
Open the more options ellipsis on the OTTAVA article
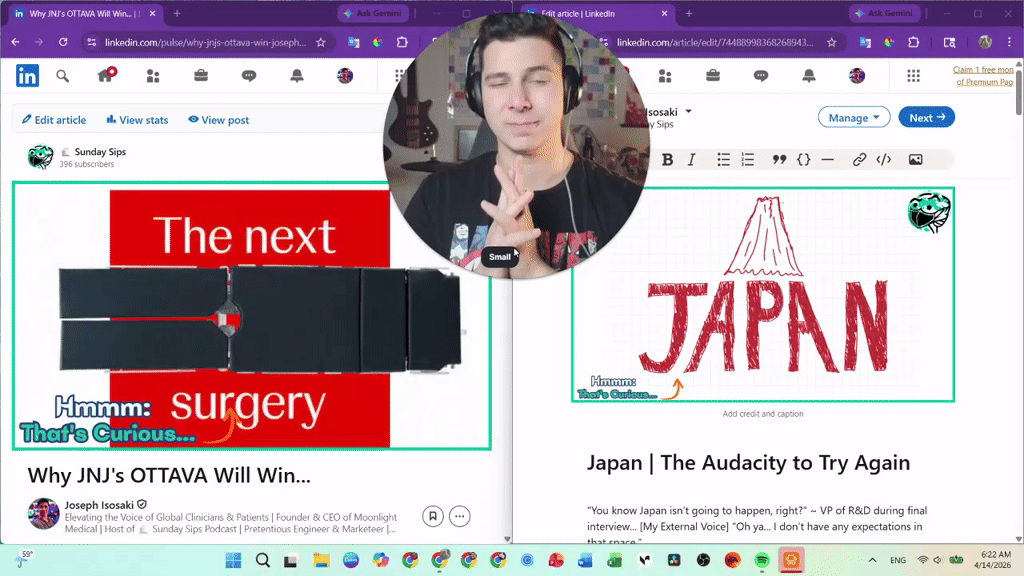[x=460, y=516]
